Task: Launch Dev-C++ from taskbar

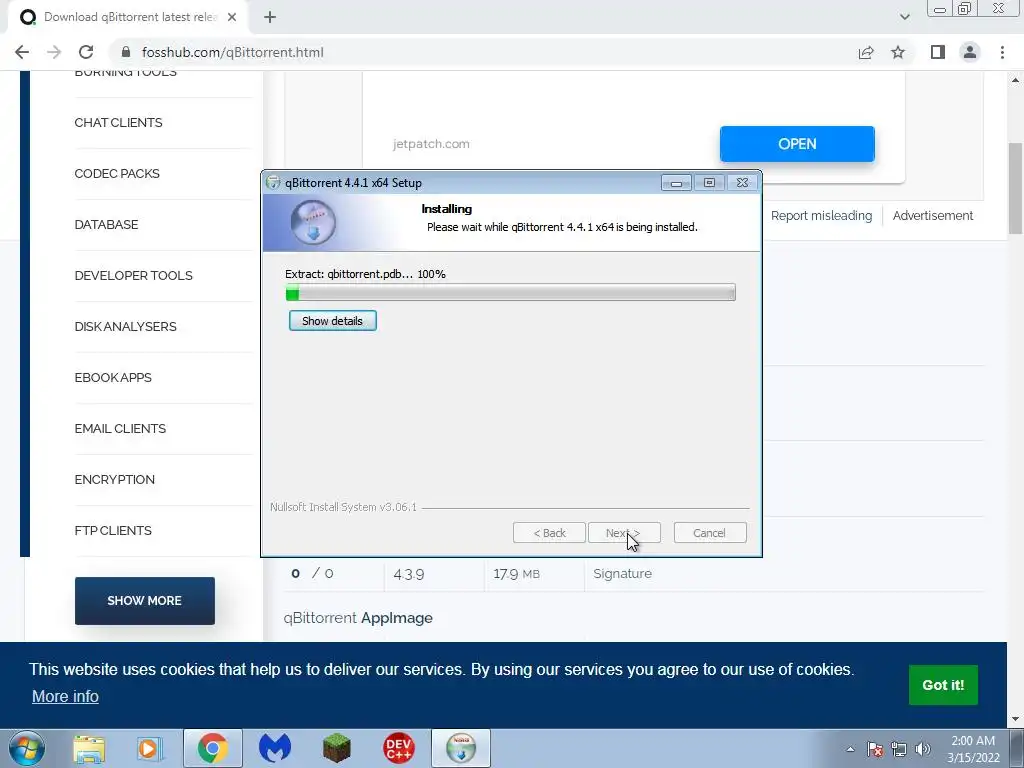Action: [398, 748]
